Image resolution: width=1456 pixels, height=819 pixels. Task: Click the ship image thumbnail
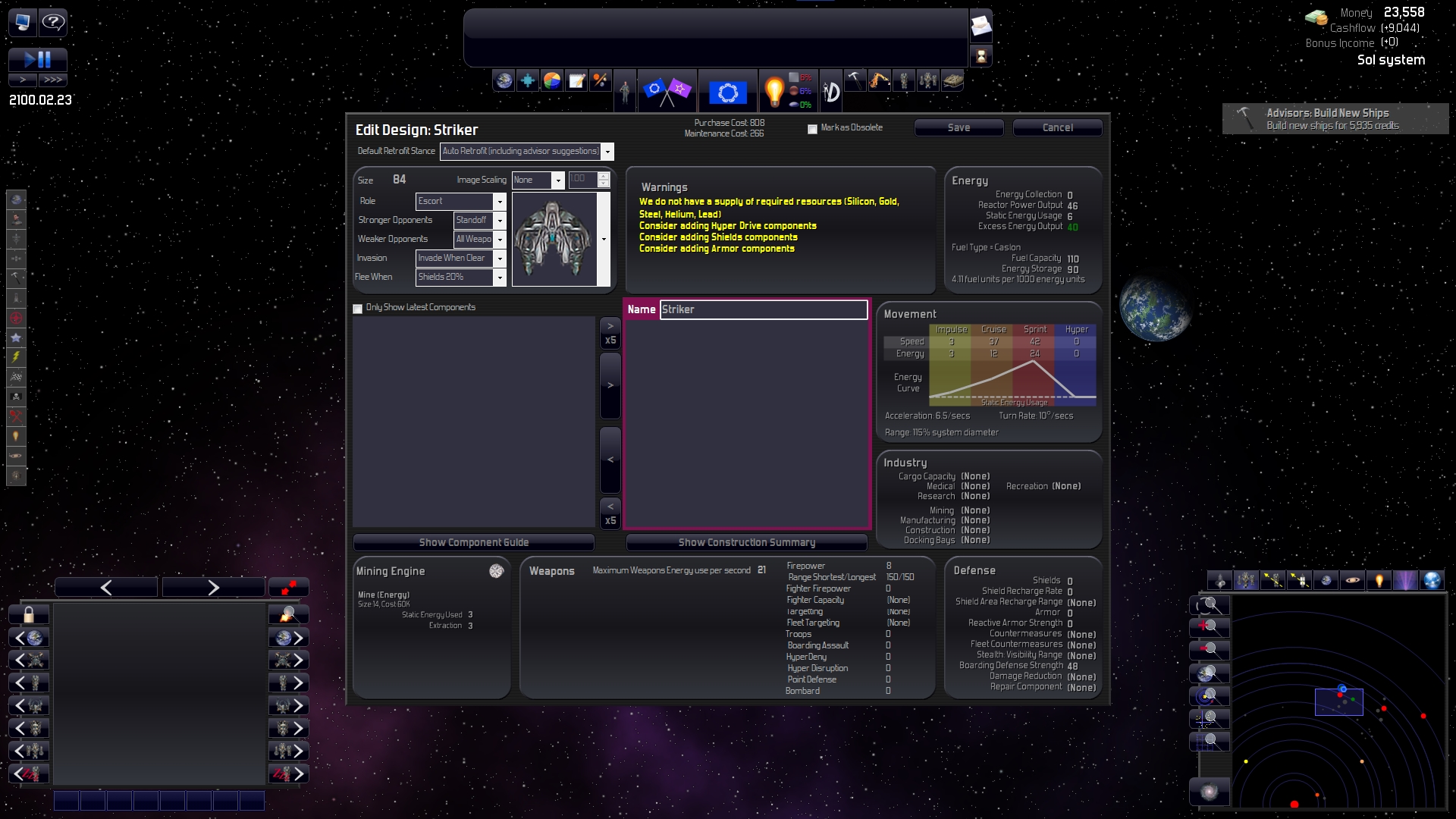click(x=555, y=240)
